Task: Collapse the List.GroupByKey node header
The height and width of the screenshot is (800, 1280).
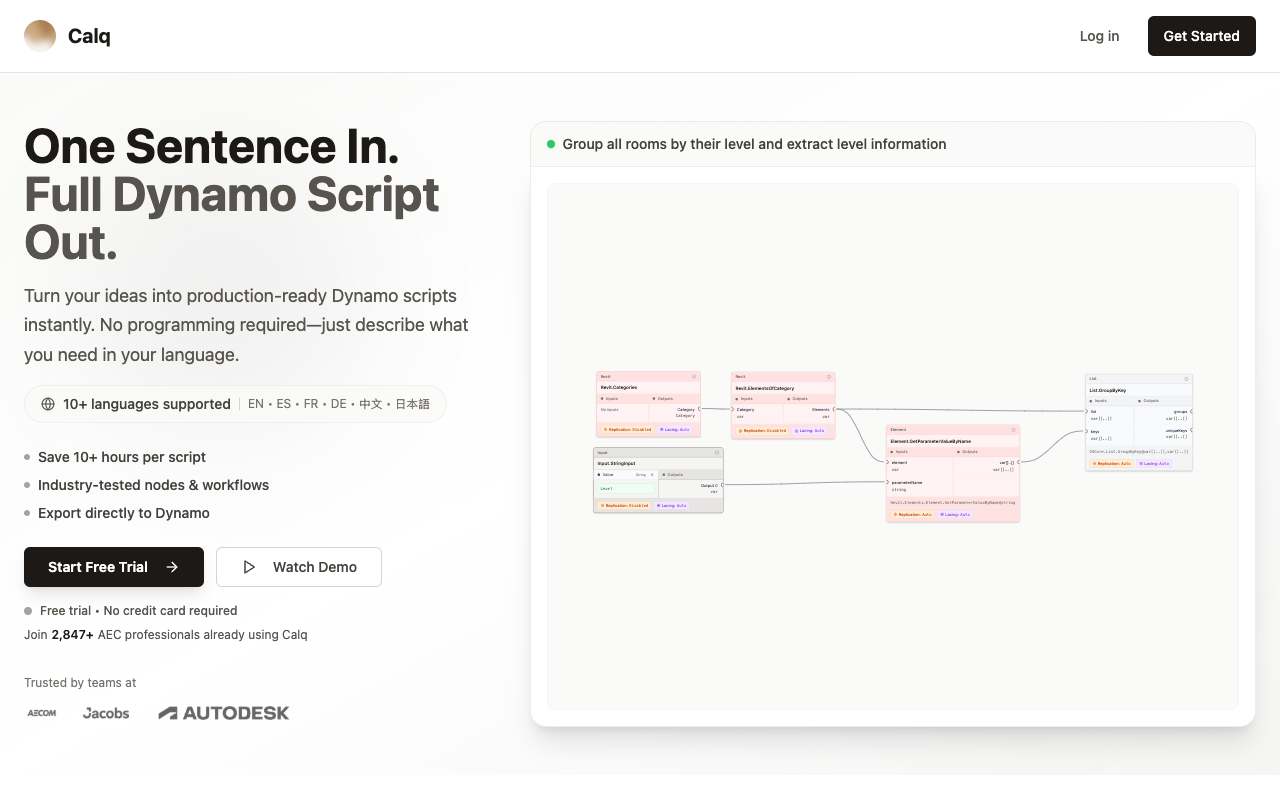Action: click(1186, 378)
